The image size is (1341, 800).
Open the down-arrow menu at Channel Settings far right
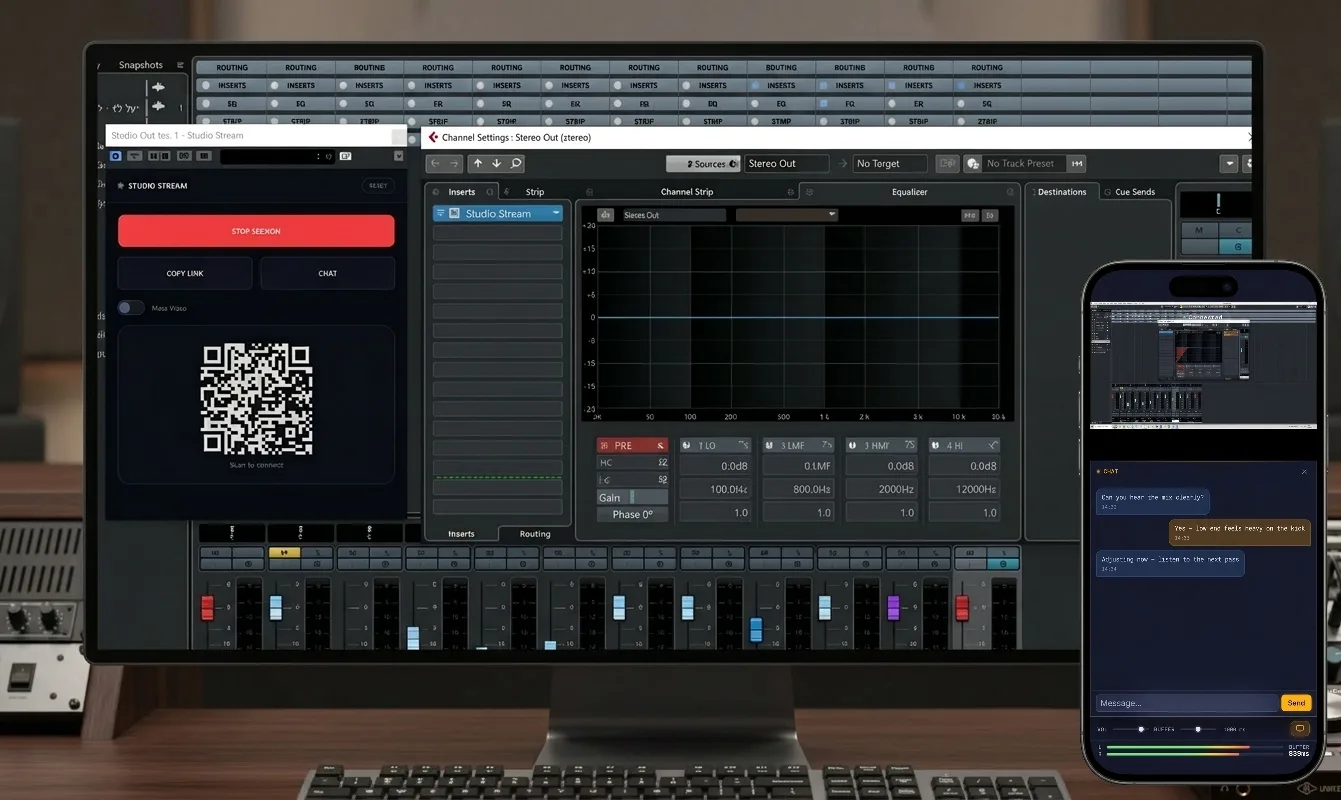click(x=1230, y=163)
